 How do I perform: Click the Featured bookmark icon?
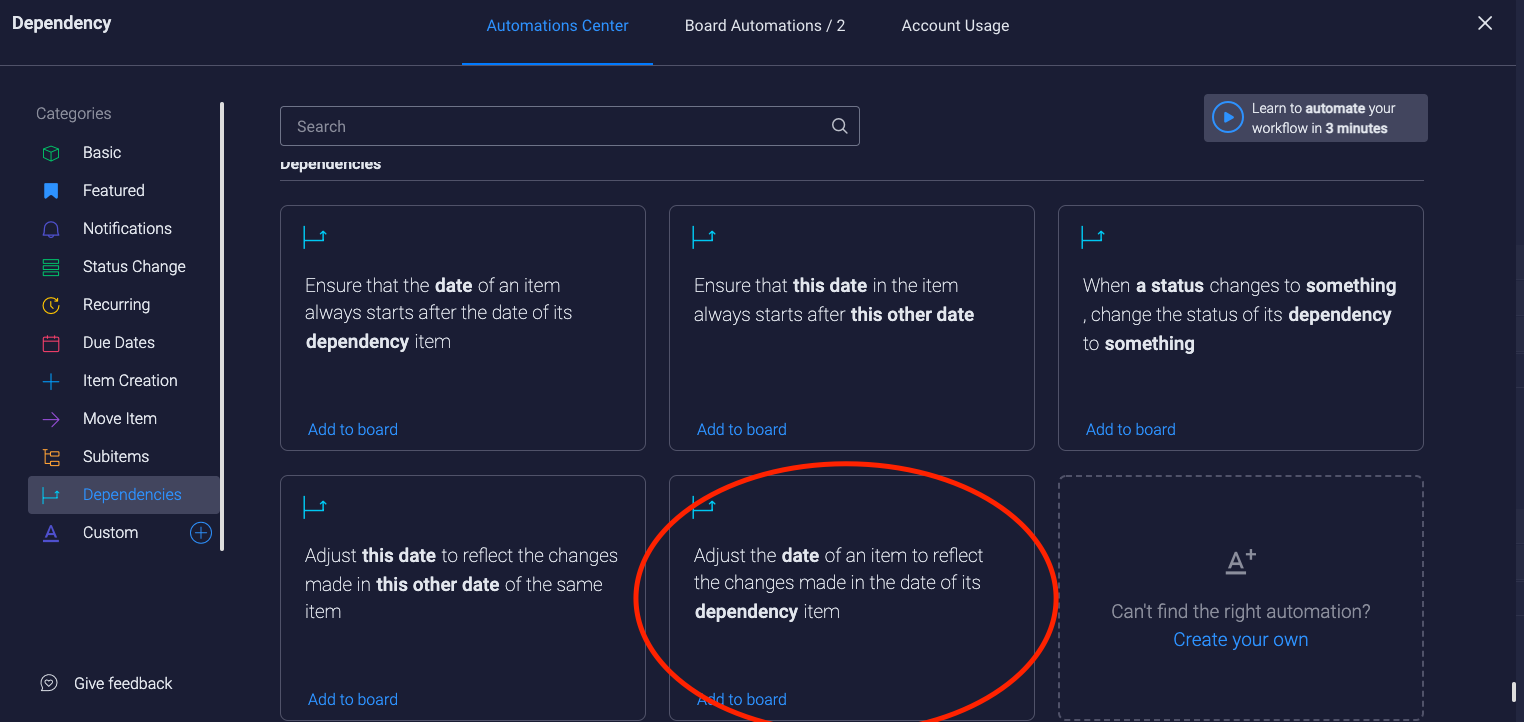coord(51,191)
